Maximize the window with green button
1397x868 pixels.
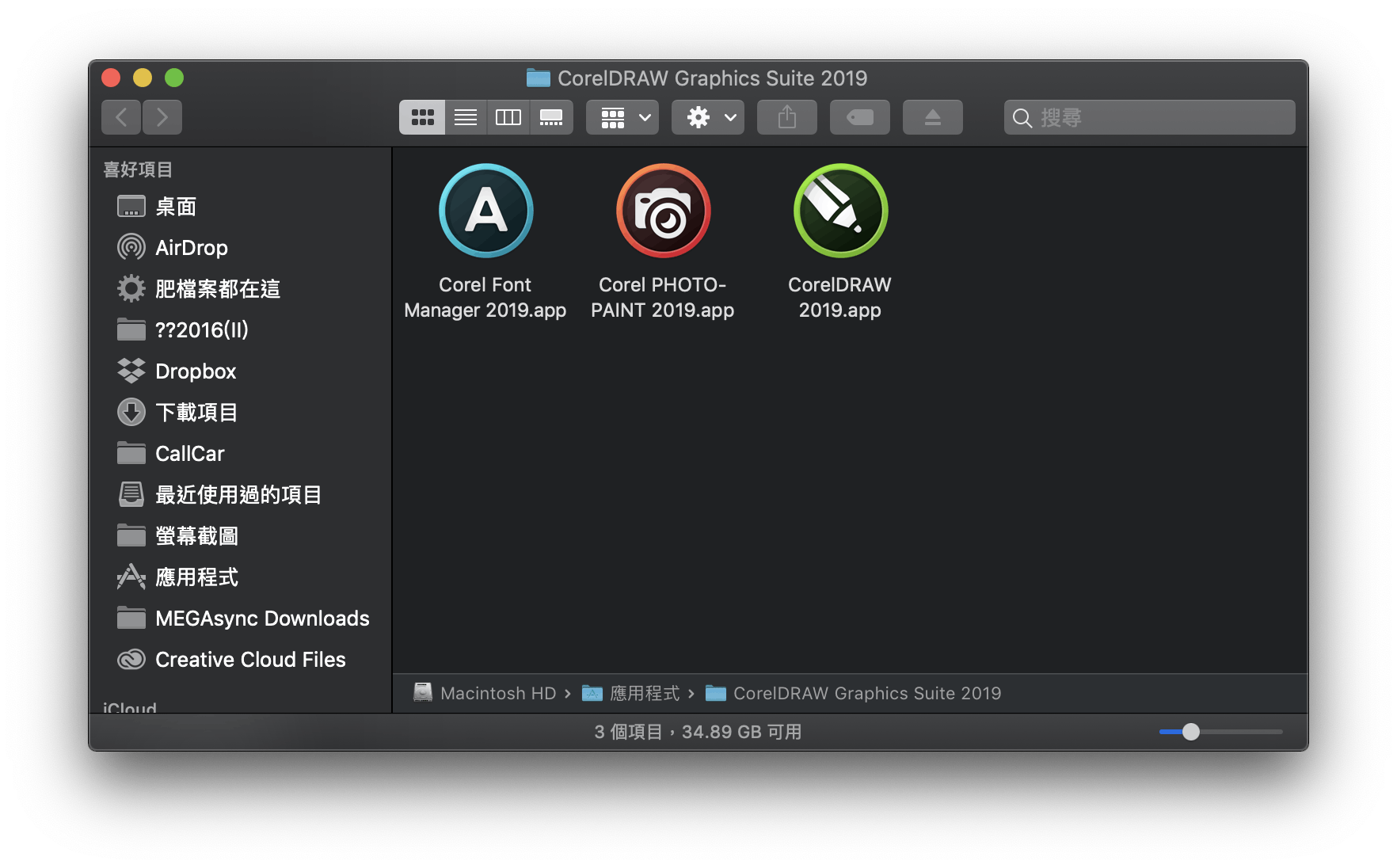click(x=174, y=78)
